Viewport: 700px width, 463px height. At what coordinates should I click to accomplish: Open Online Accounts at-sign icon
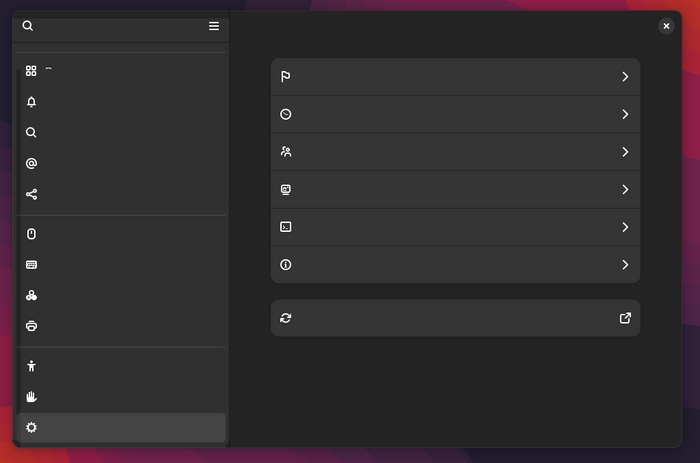[x=31, y=163]
